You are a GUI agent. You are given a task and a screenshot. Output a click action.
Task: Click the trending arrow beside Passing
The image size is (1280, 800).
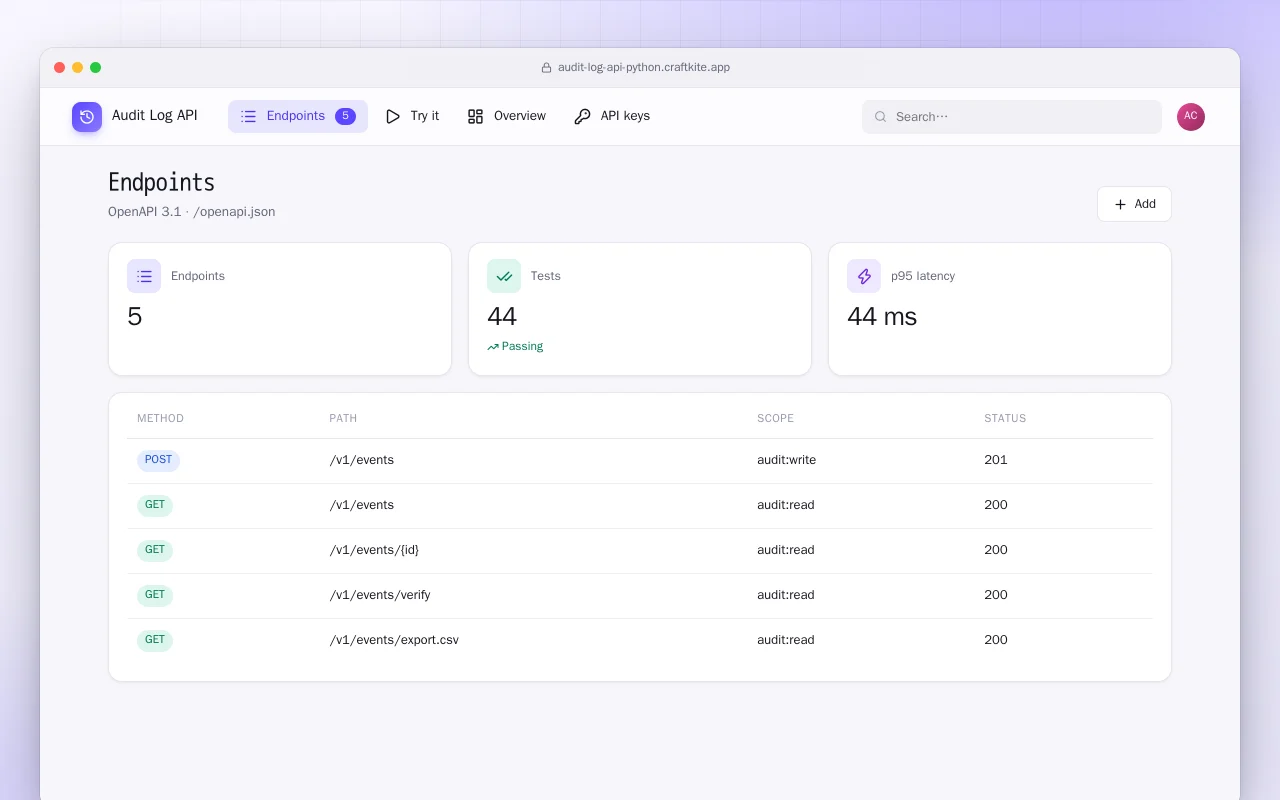click(493, 347)
